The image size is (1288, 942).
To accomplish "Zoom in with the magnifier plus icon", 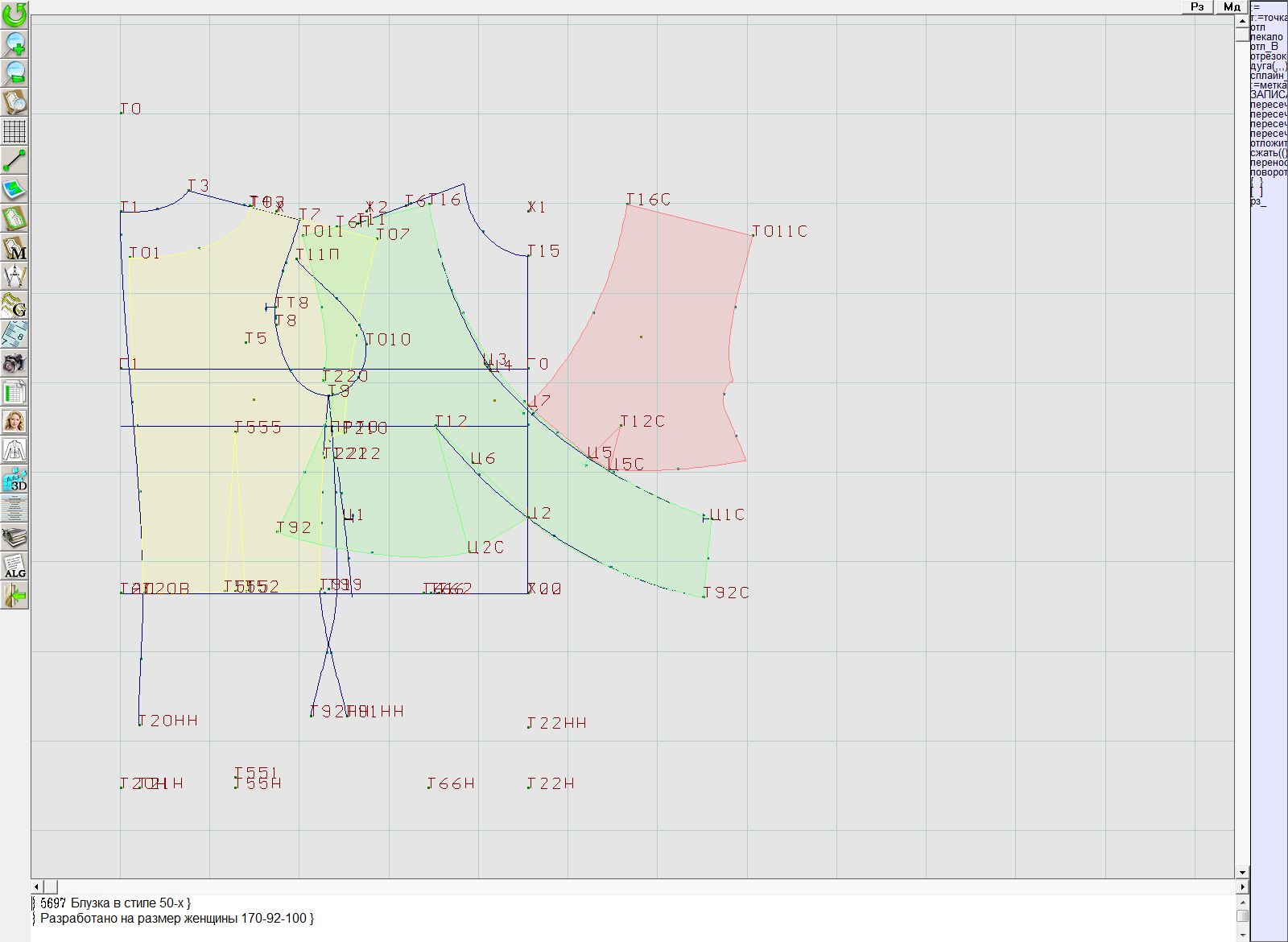I will point(14,43).
